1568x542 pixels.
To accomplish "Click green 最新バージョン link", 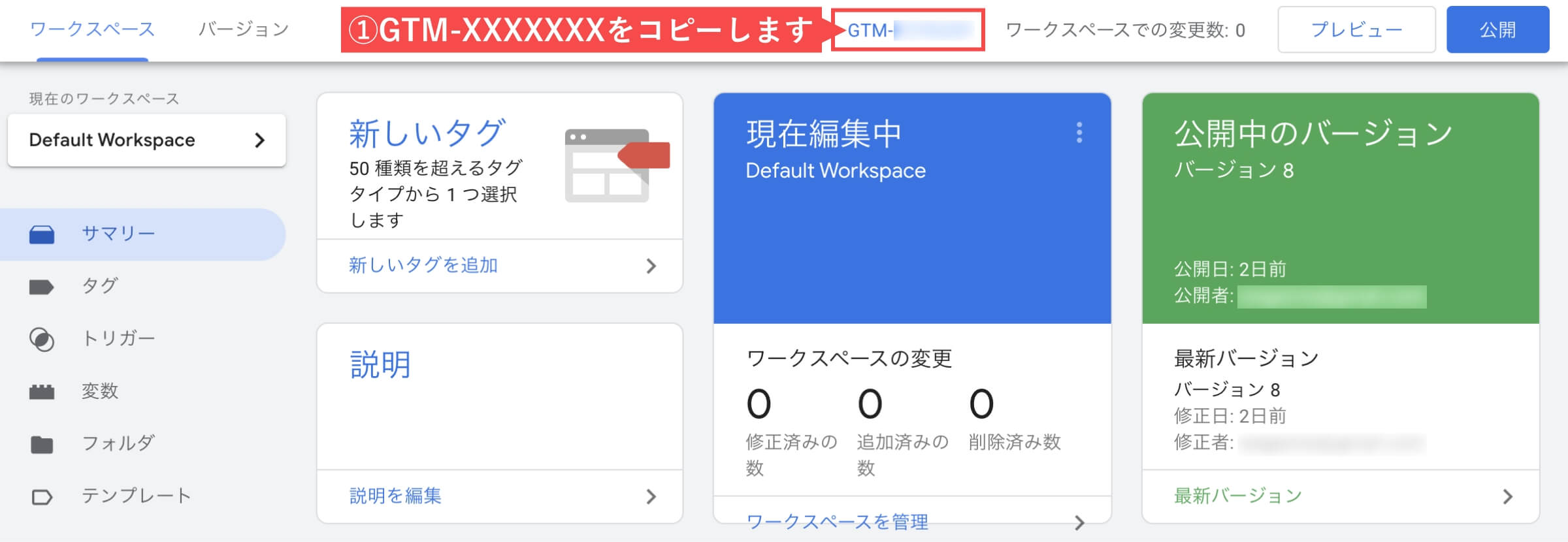I will pos(1238,496).
